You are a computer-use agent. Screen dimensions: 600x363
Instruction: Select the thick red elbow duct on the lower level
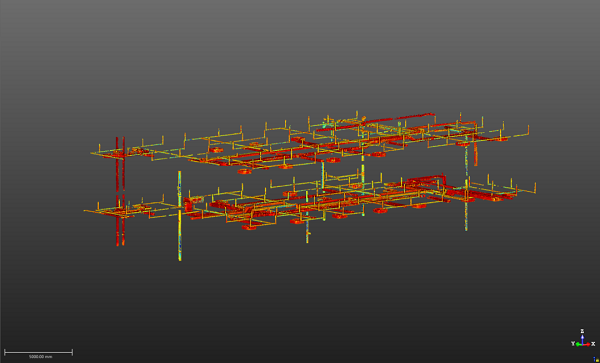click(x=428, y=180)
